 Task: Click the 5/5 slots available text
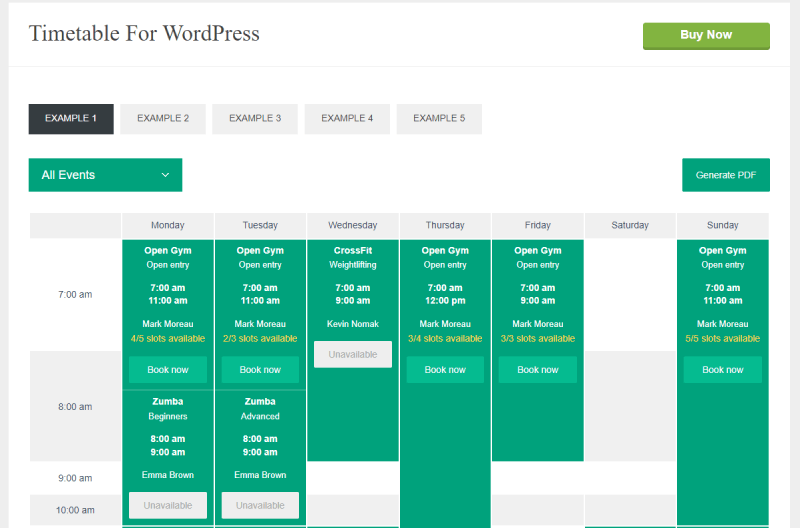(722, 339)
